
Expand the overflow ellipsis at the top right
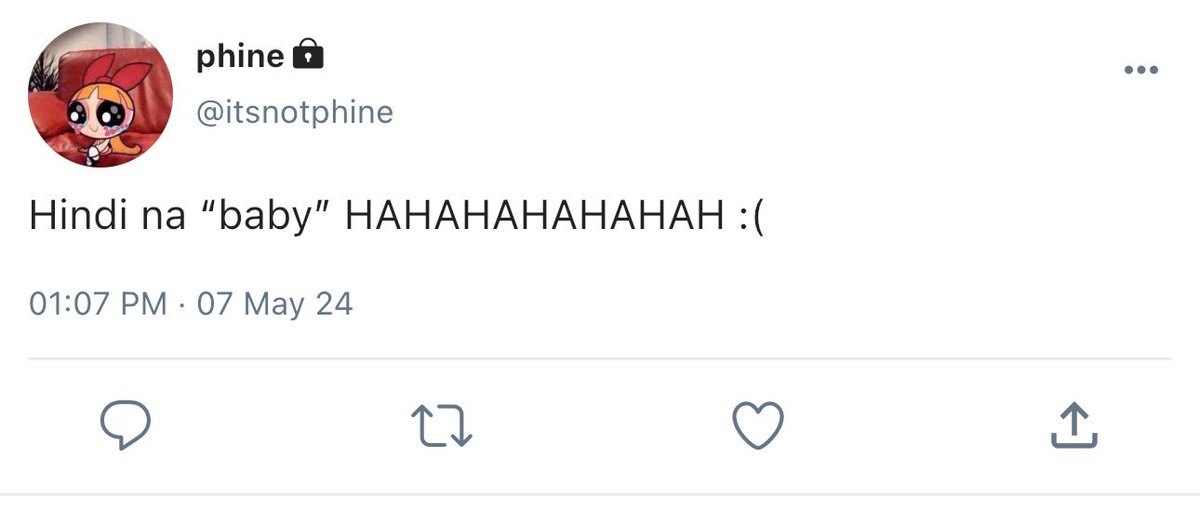(x=1141, y=70)
